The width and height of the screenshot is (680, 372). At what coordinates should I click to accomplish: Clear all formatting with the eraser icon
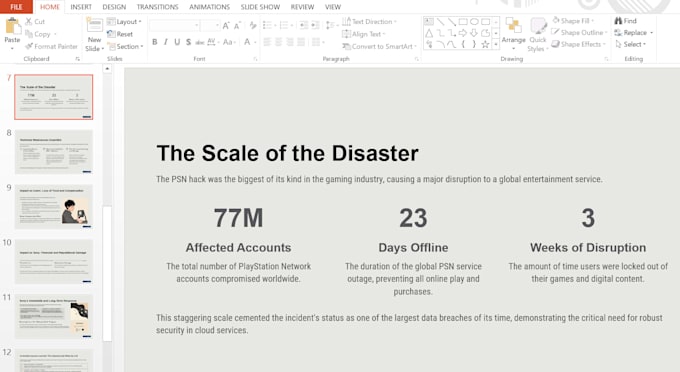[253, 26]
